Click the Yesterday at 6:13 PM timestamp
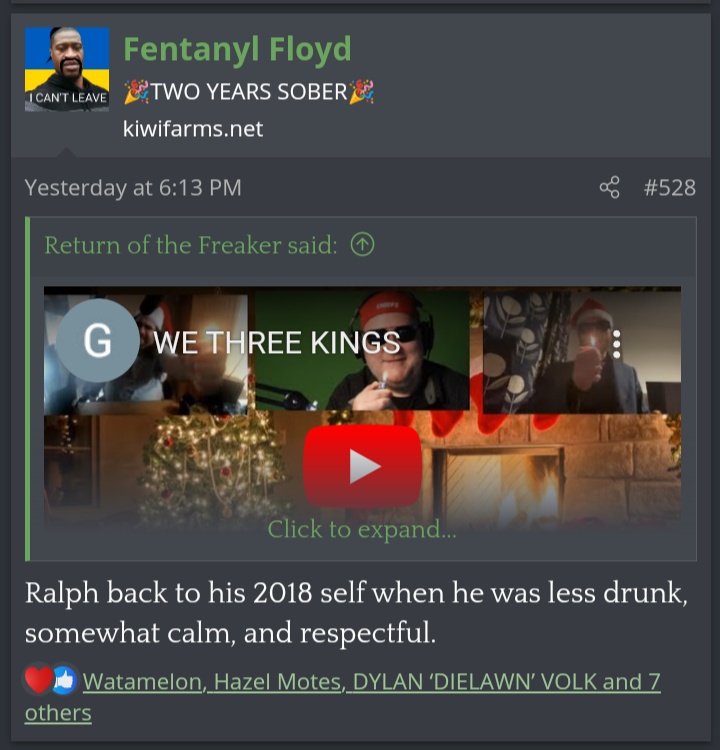 coord(133,188)
